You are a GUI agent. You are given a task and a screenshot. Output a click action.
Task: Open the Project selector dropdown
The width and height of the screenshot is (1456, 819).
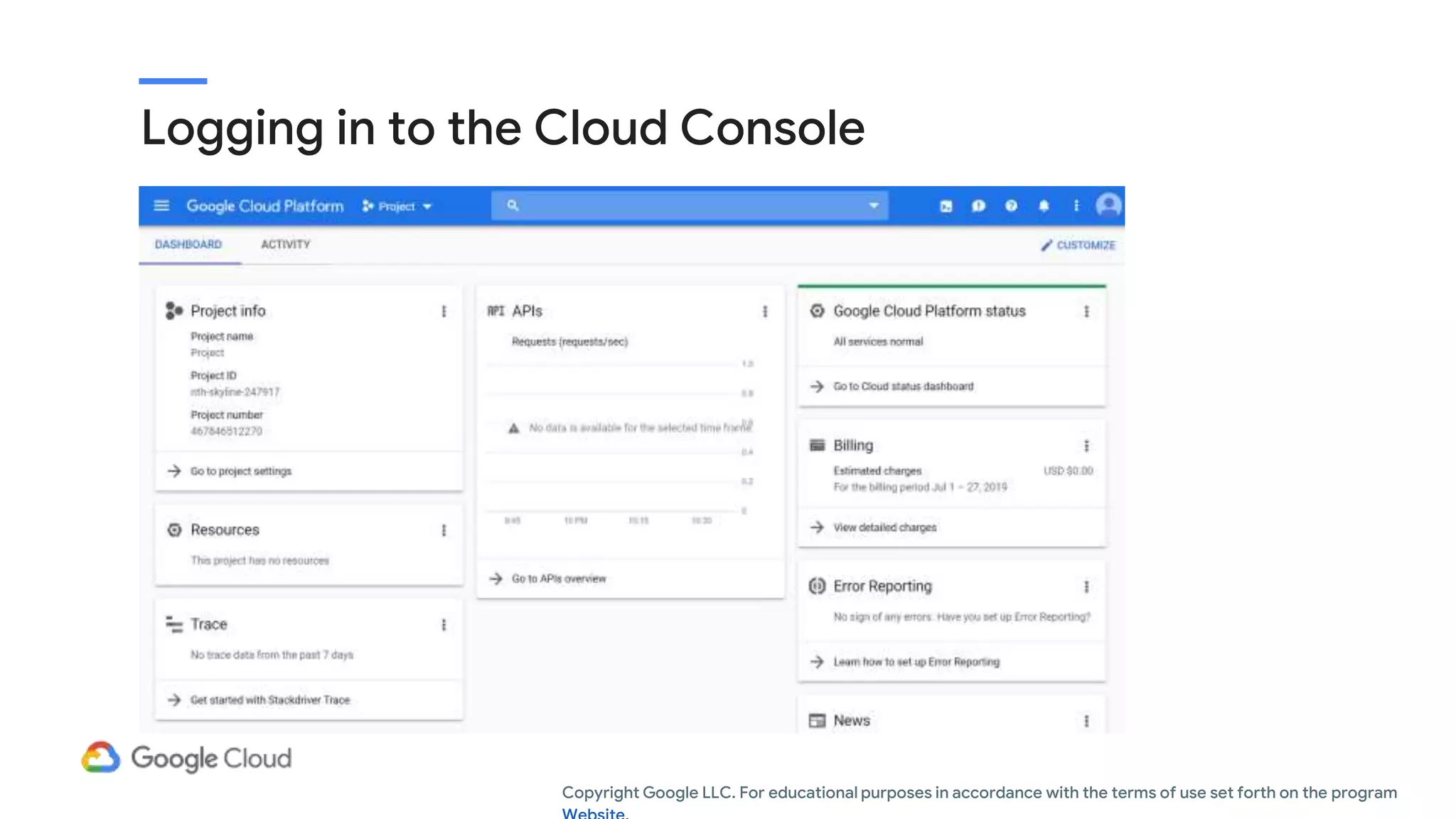click(397, 206)
